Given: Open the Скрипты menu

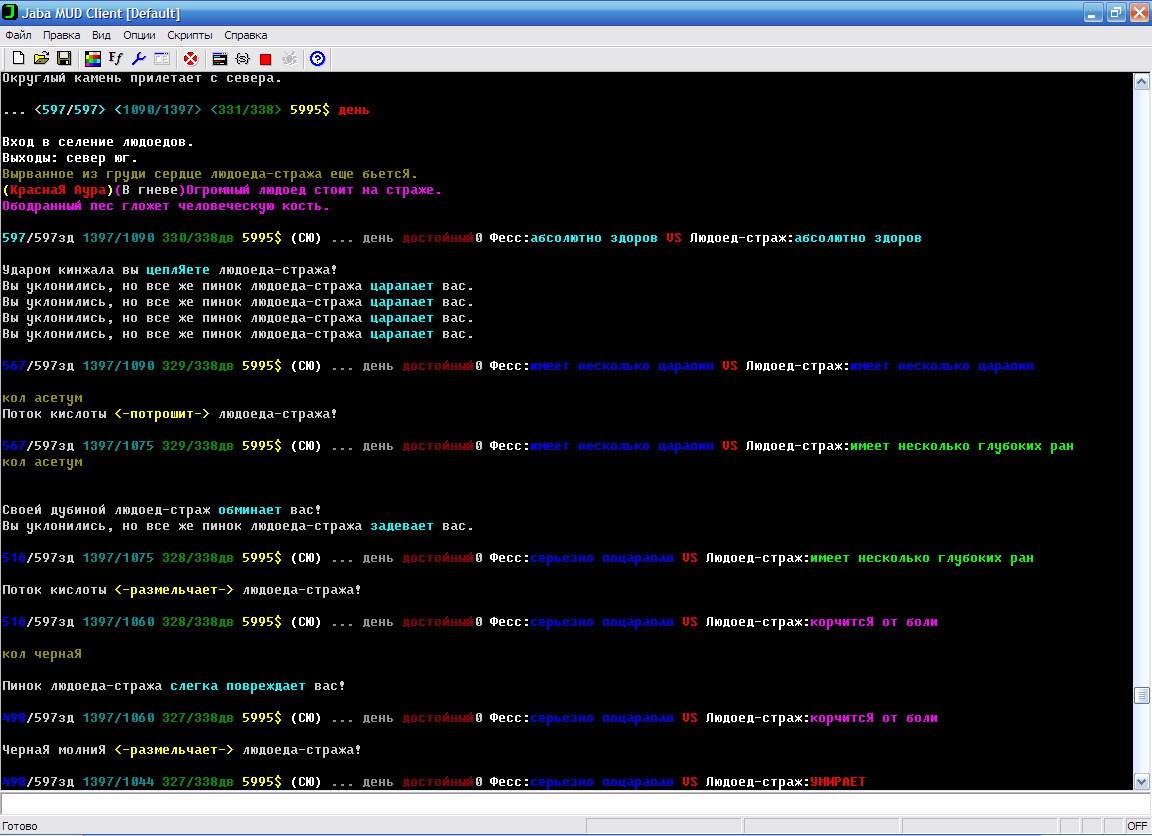Looking at the screenshot, I should click(190, 35).
